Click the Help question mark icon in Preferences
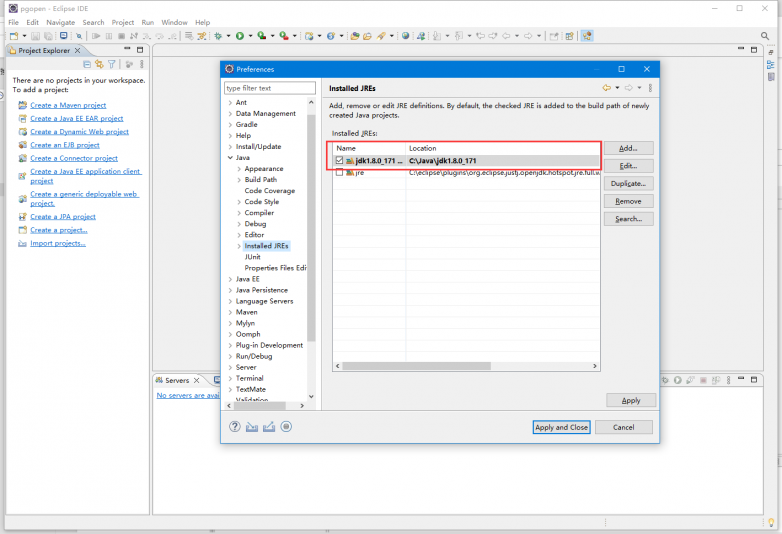Screen dimensions: 782x534 [235, 427]
